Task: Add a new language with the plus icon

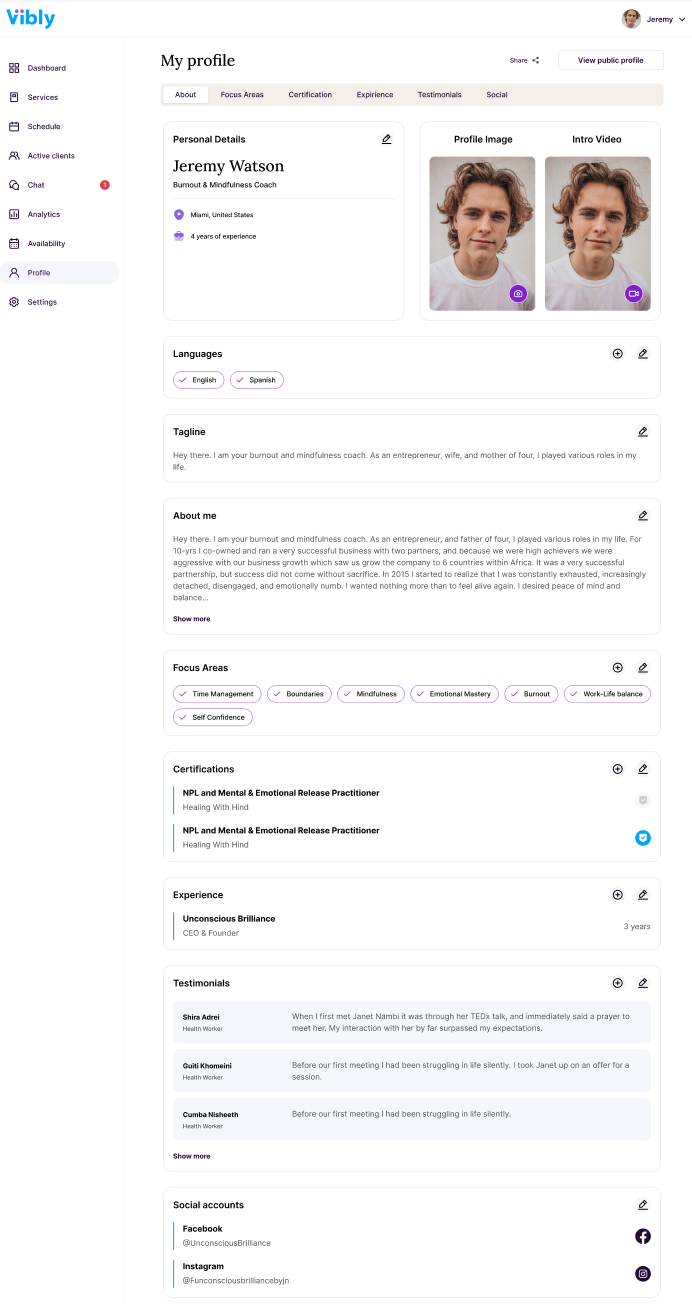Action: pos(617,353)
